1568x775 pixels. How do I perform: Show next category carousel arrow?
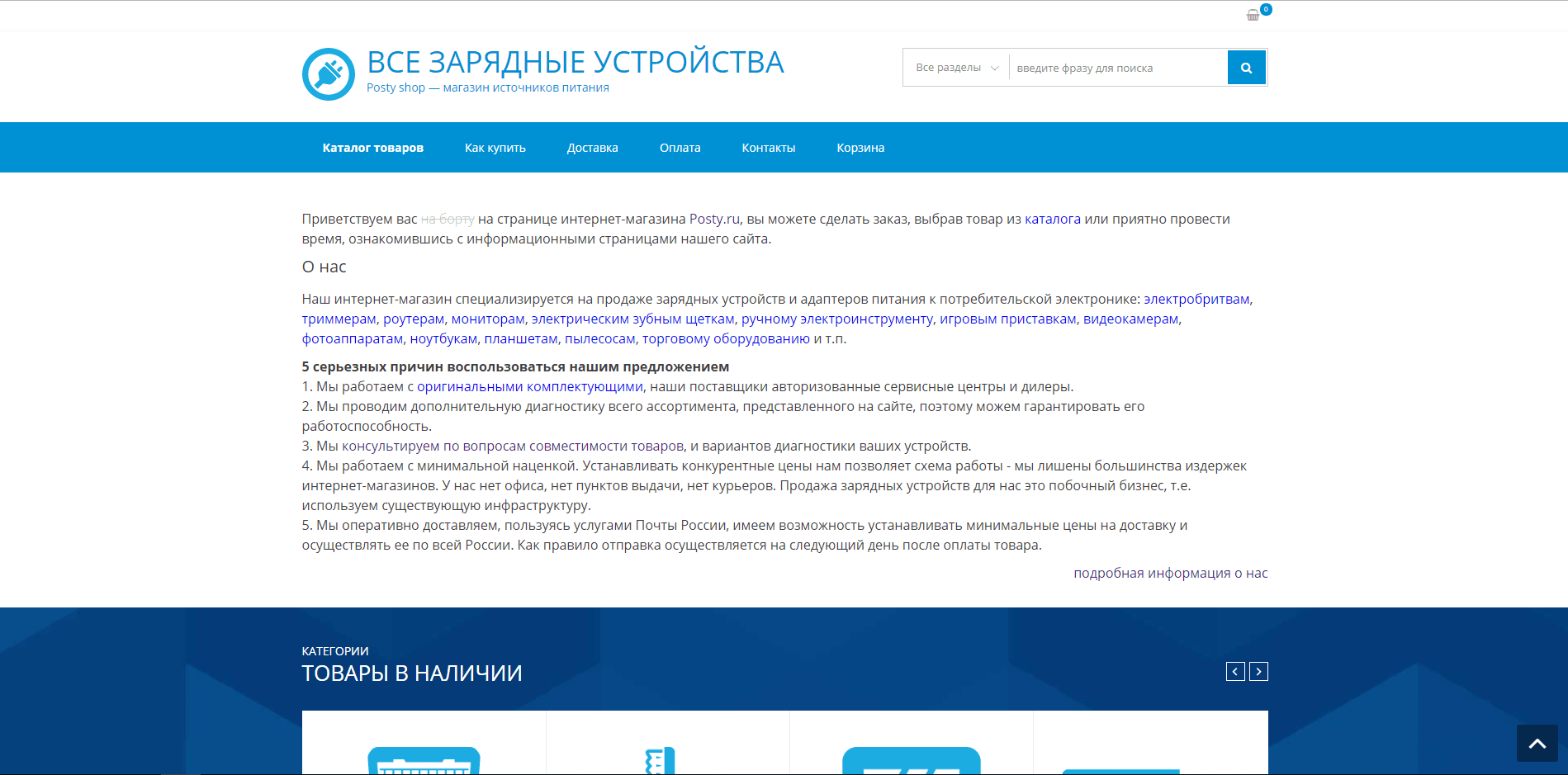pos(1258,672)
